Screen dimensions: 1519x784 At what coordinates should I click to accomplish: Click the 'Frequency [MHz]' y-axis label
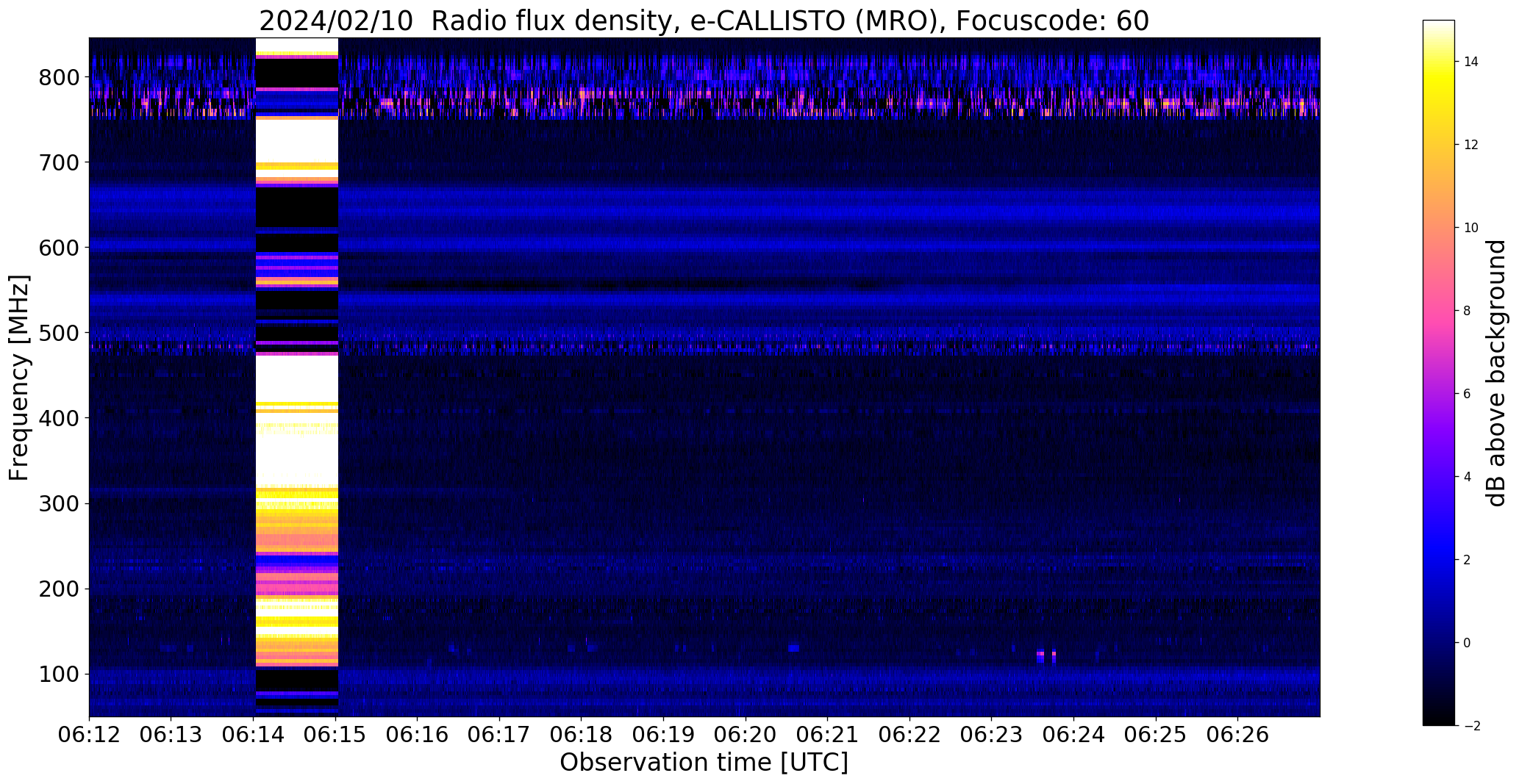click(19, 378)
